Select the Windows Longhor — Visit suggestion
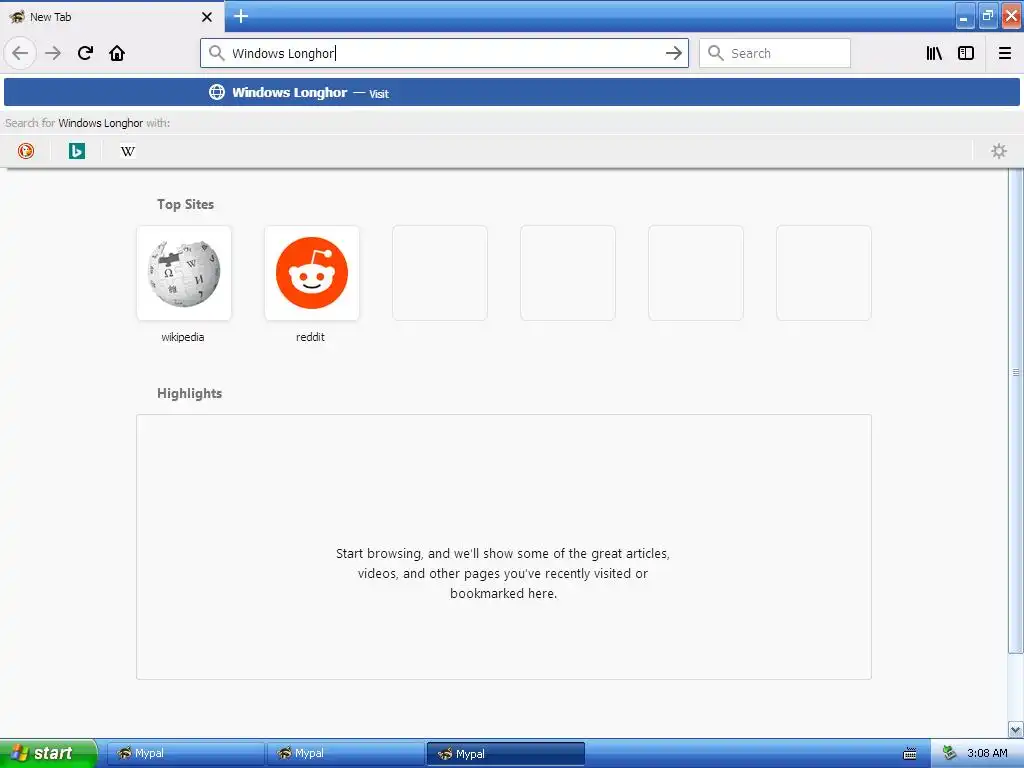The width and height of the screenshot is (1024, 768). point(511,92)
